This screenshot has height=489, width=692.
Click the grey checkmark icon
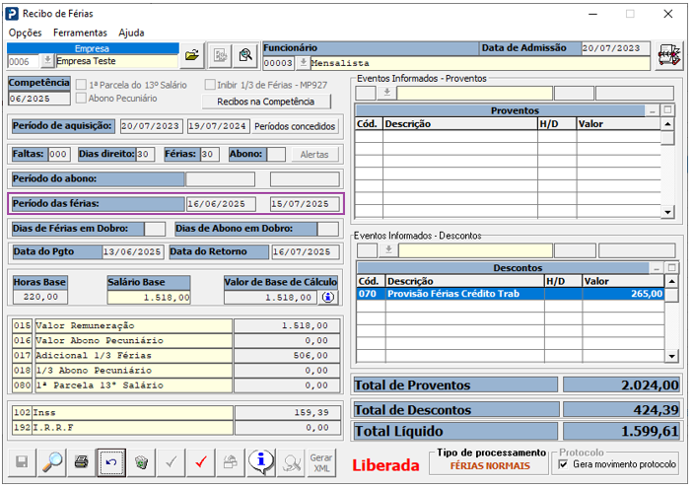[x=171, y=462]
